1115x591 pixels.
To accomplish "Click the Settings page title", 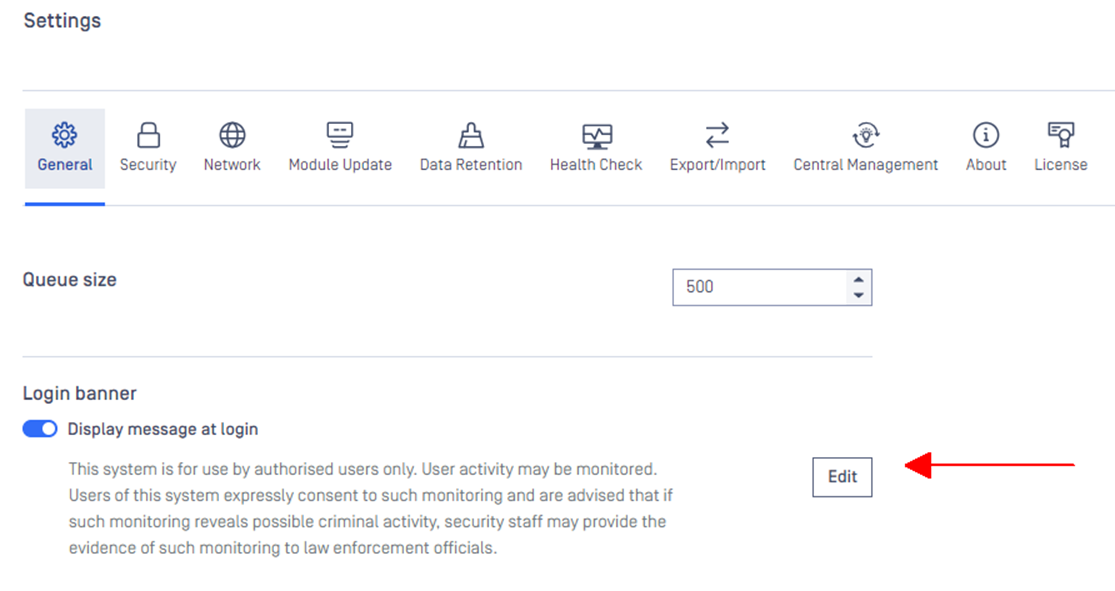I will [x=63, y=21].
